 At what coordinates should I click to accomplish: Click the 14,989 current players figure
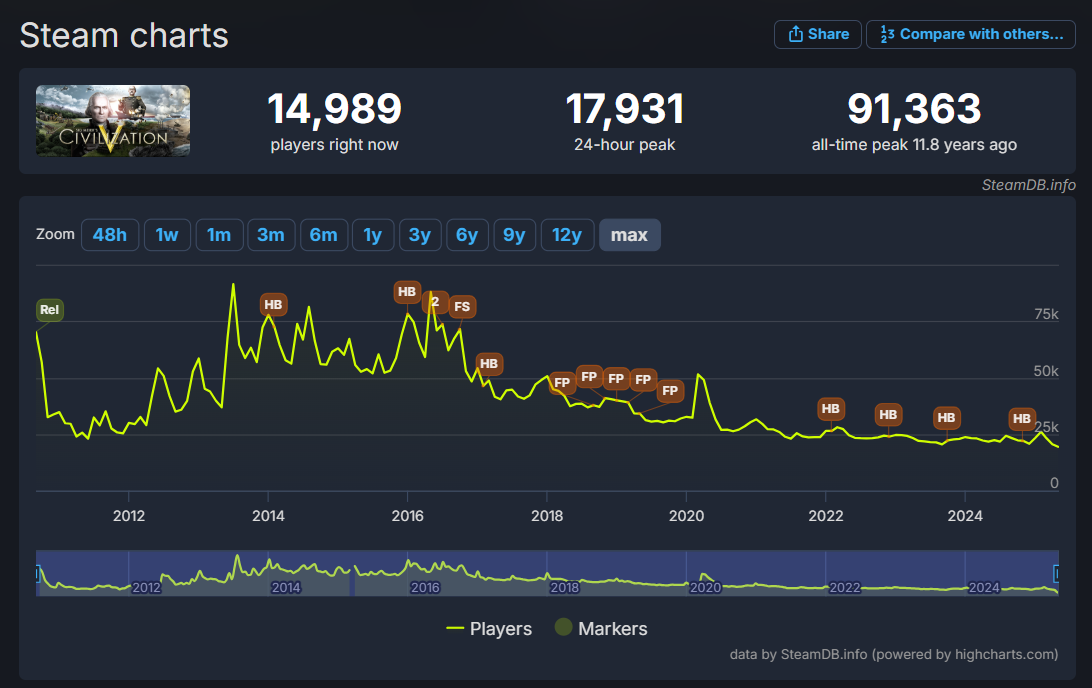[x=334, y=109]
